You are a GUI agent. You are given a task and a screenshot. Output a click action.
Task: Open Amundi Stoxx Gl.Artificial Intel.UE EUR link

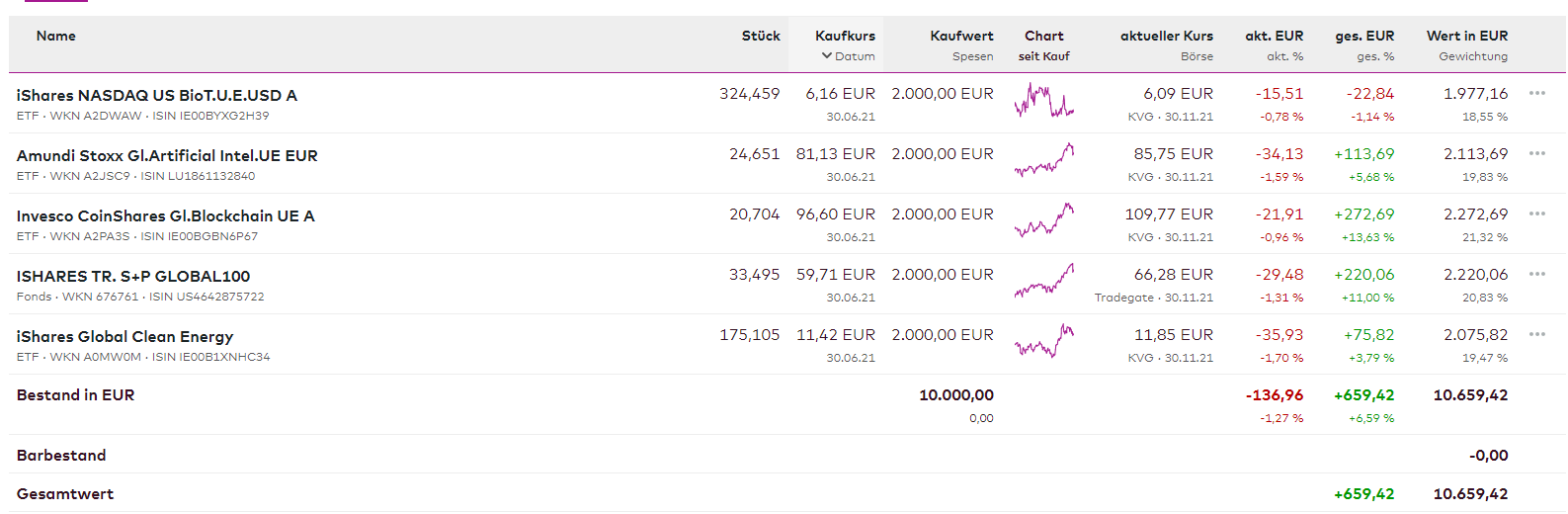click(167, 156)
